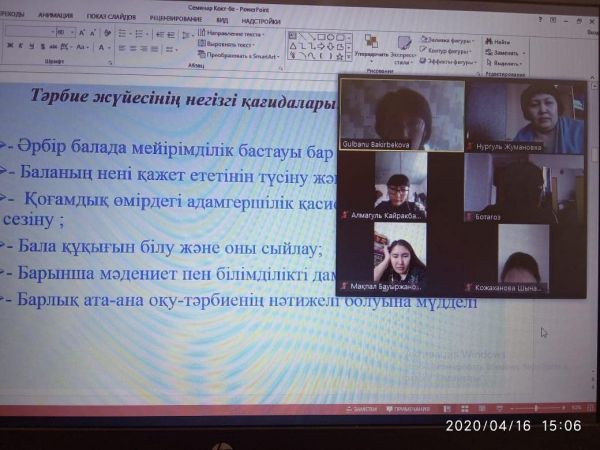Select the text box shape in the gallery
The height and width of the screenshot is (450, 600).
coord(293,36)
